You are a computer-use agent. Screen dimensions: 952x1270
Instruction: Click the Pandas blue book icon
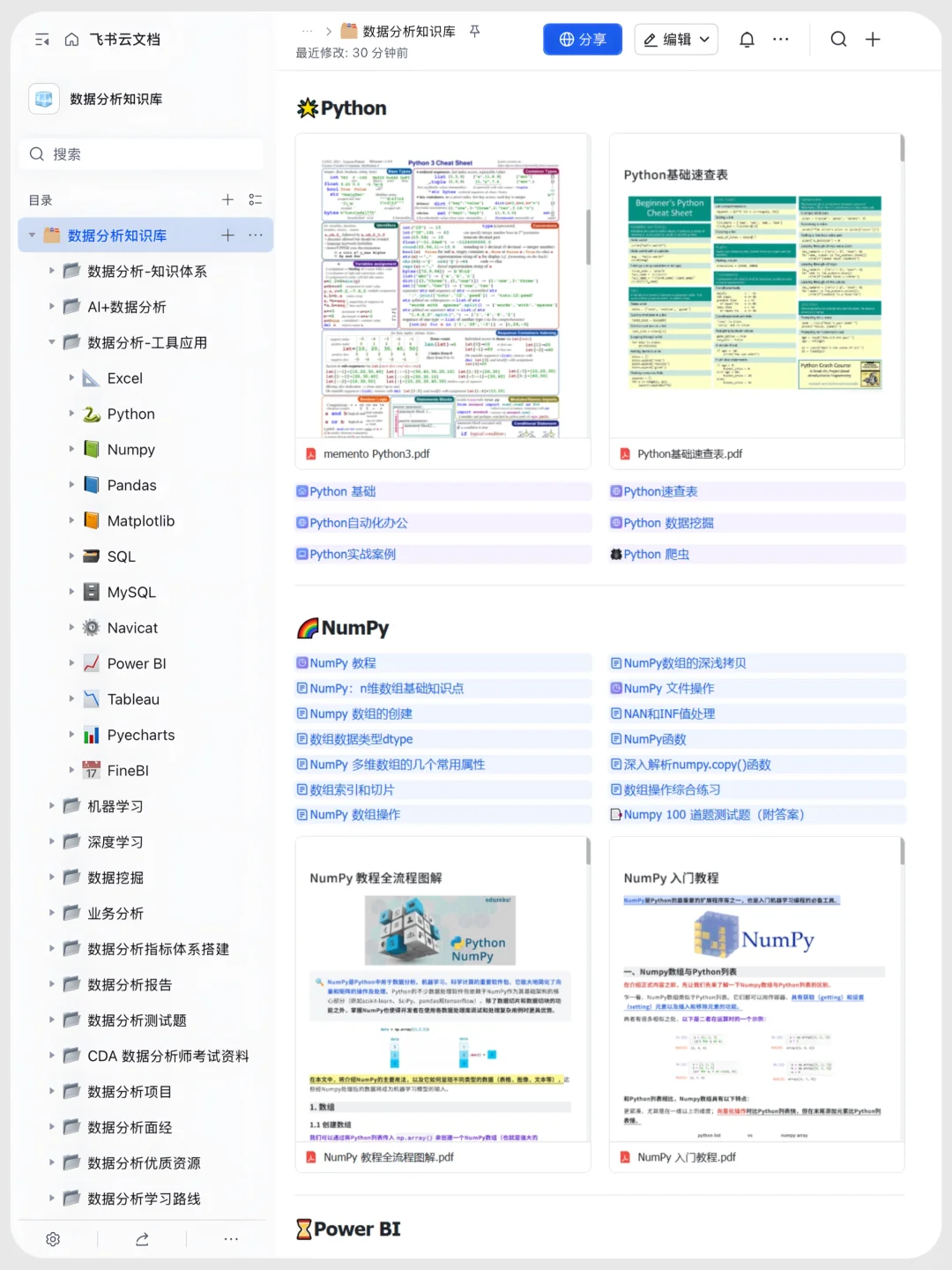[x=91, y=485]
